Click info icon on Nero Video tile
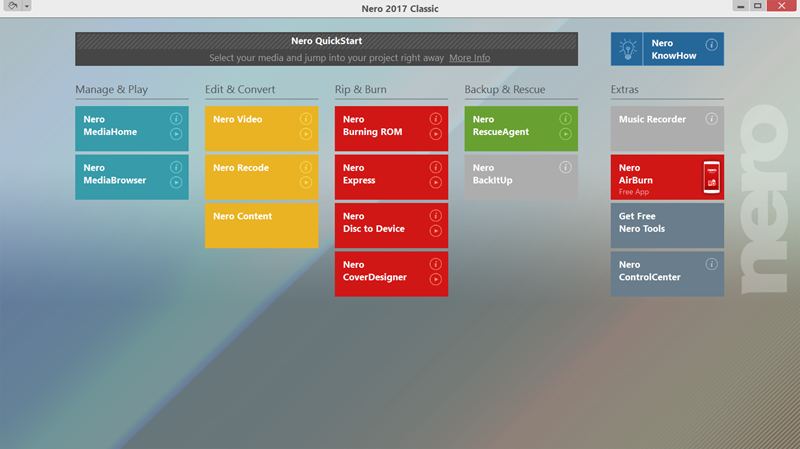 pyautogui.click(x=306, y=119)
